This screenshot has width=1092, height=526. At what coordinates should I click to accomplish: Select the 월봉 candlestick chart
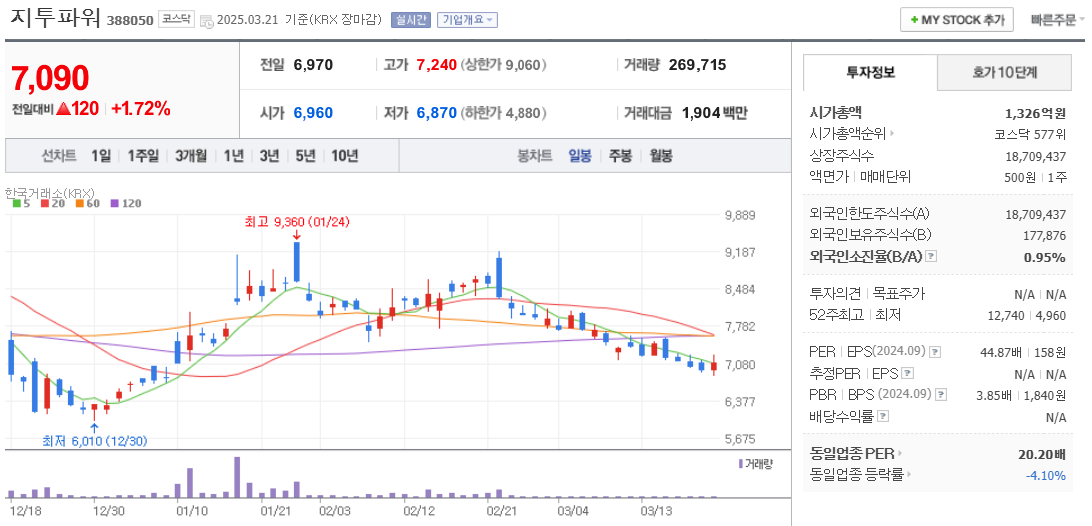pos(660,156)
